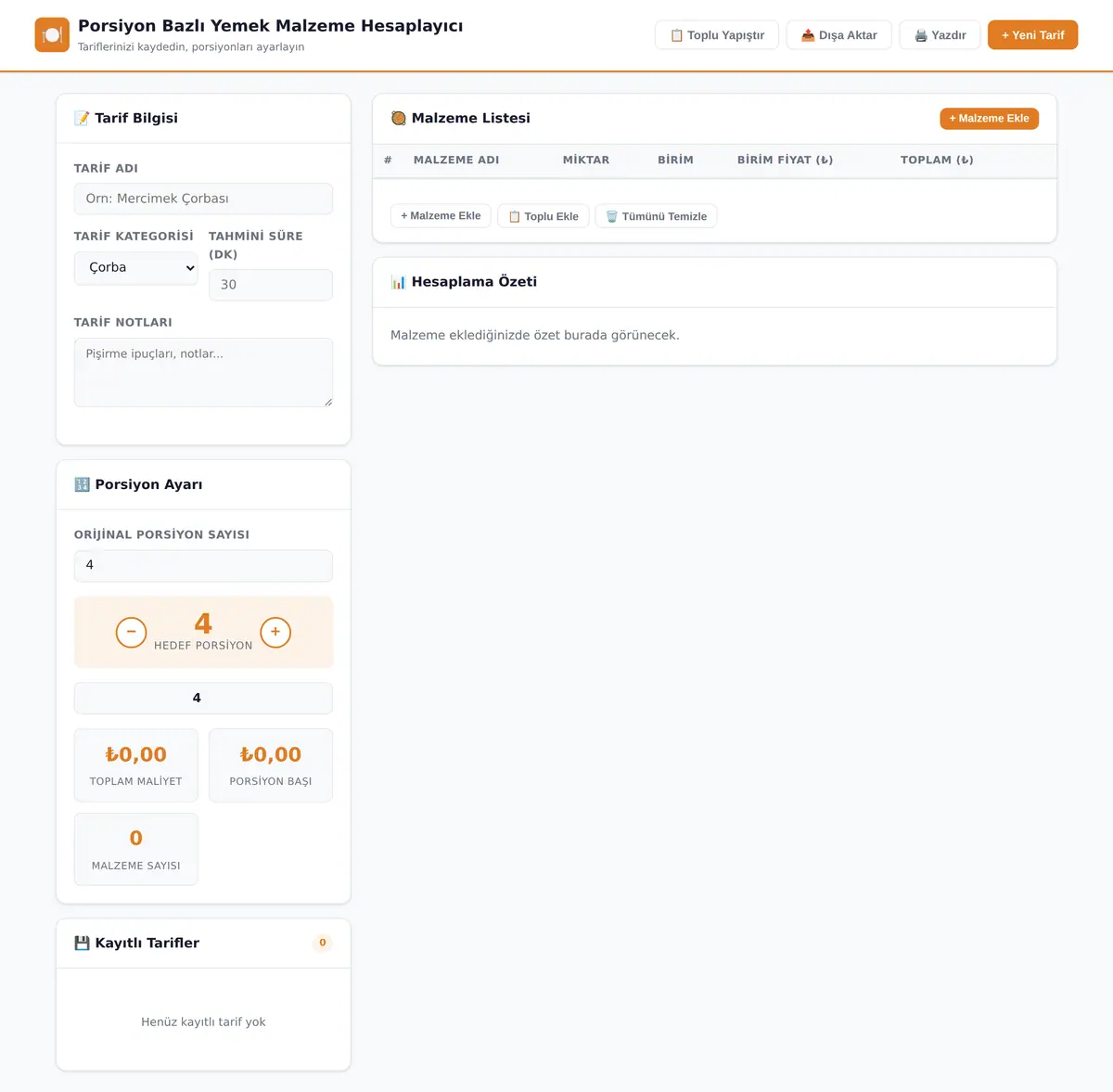The height and width of the screenshot is (1092, 1113).
Task: Click the floppy disk icon beside Kayıtlı Tarifler
Action: pos(82,943)
